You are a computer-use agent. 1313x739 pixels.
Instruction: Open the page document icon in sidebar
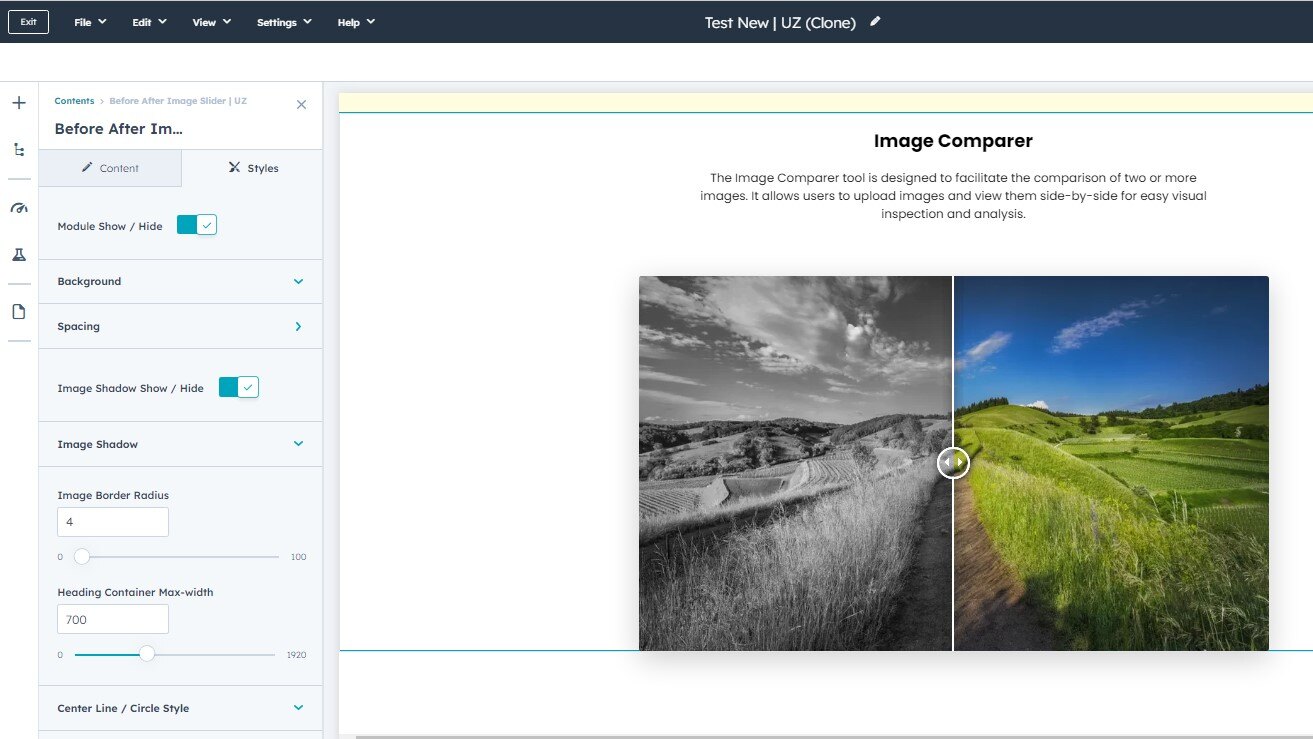(18, 312)
